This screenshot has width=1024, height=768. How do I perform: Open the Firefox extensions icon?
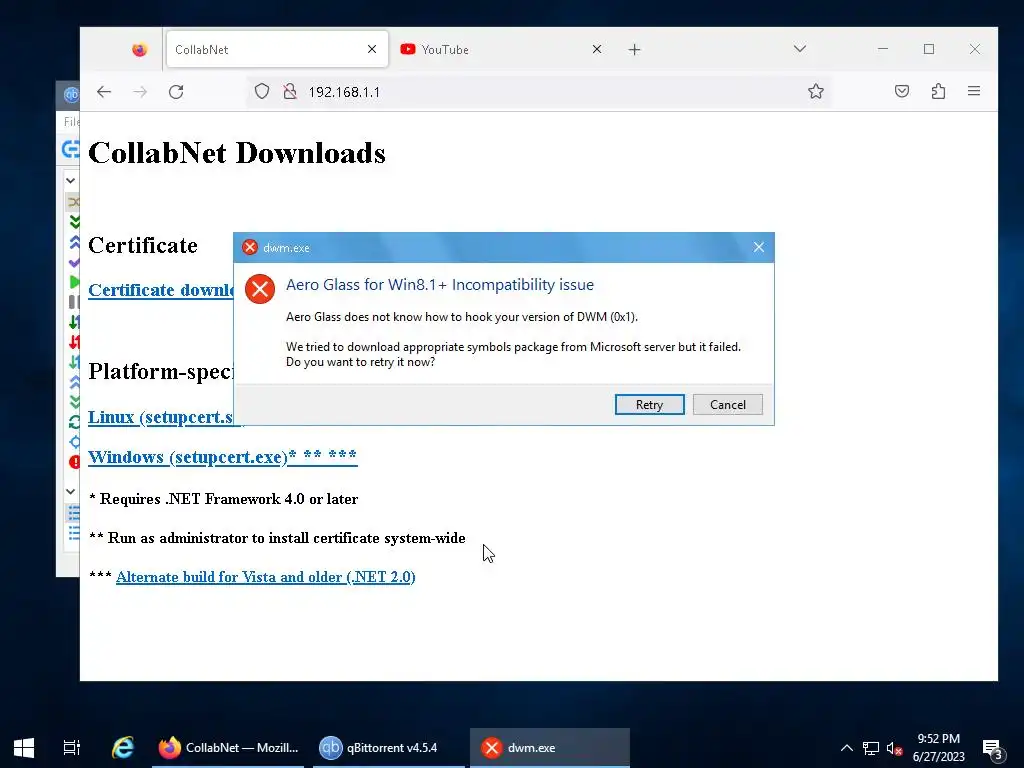938,91
